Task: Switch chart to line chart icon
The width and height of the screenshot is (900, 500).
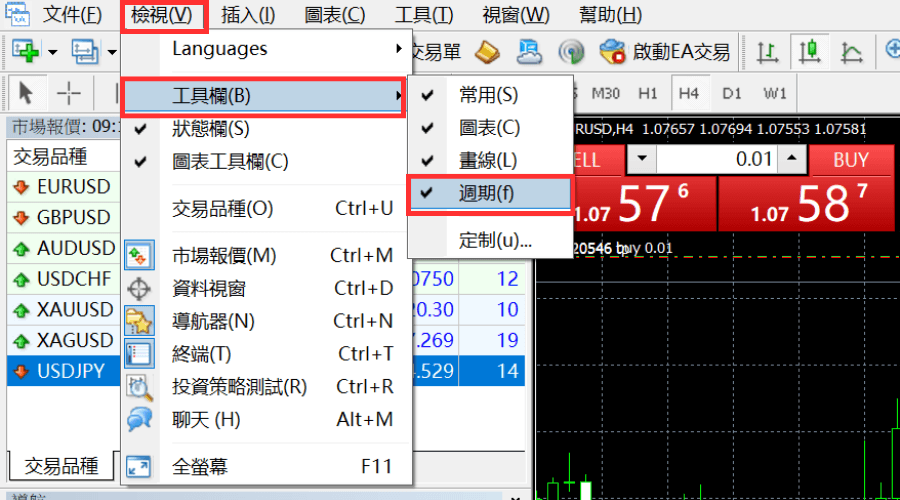Action: point(852,52)
